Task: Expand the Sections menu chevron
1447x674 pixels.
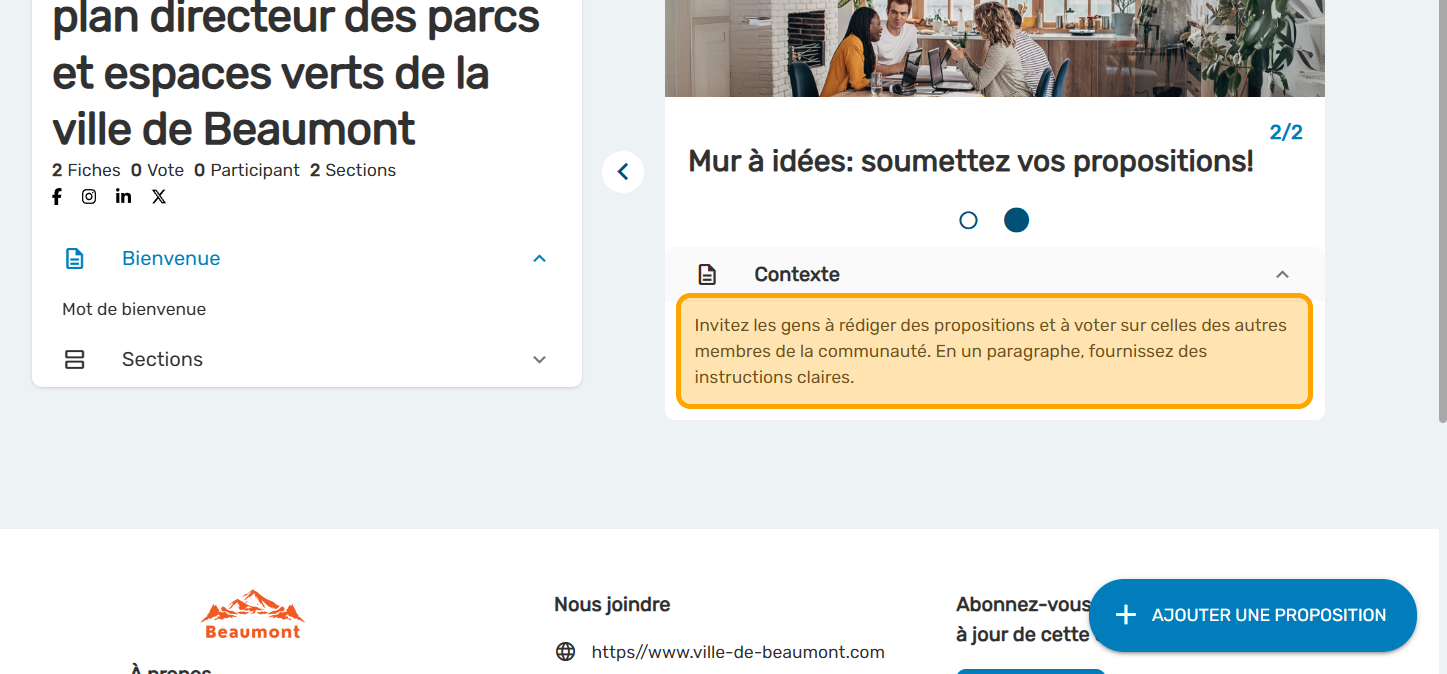Action: click(x=540, y=360)
